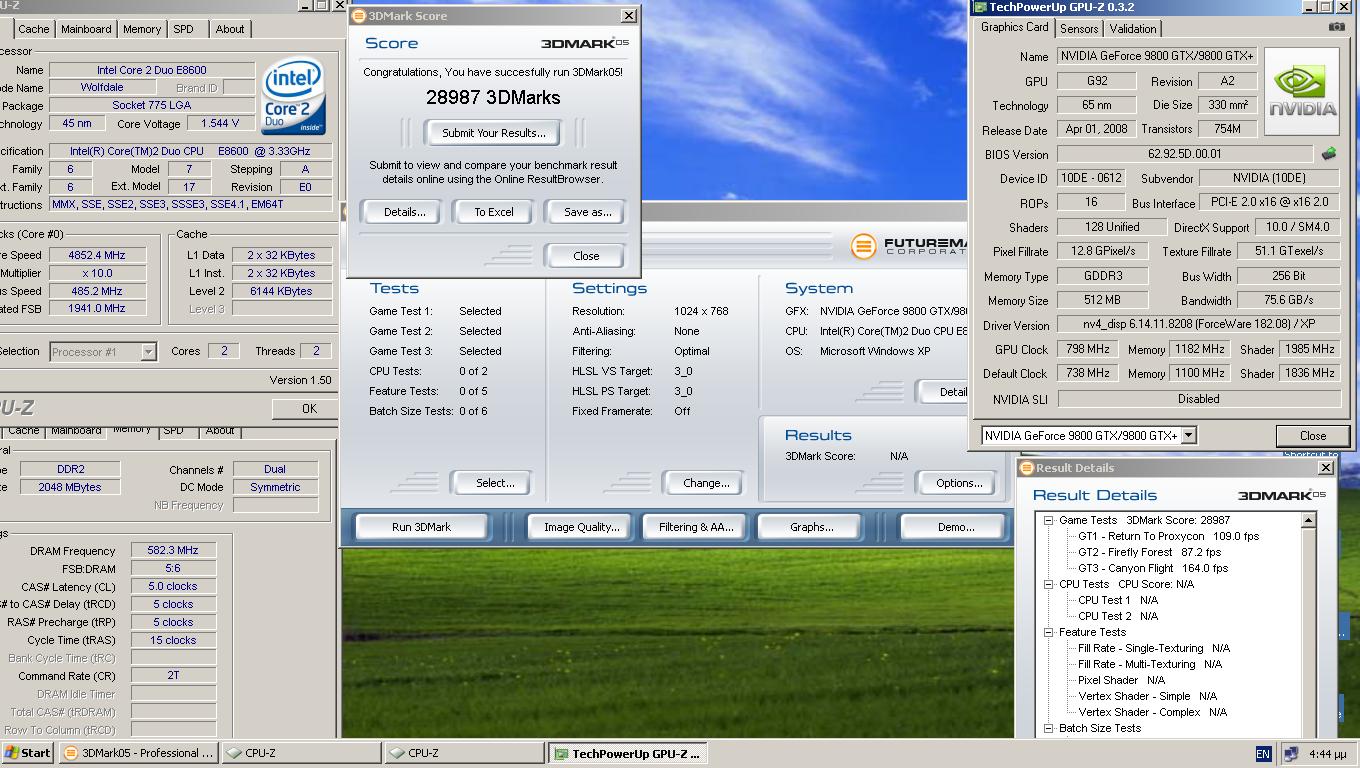Switch to the Sensors tab in GPU-Z
The height and width of the screenshot is (768, 1360).
click(1079, 29)
